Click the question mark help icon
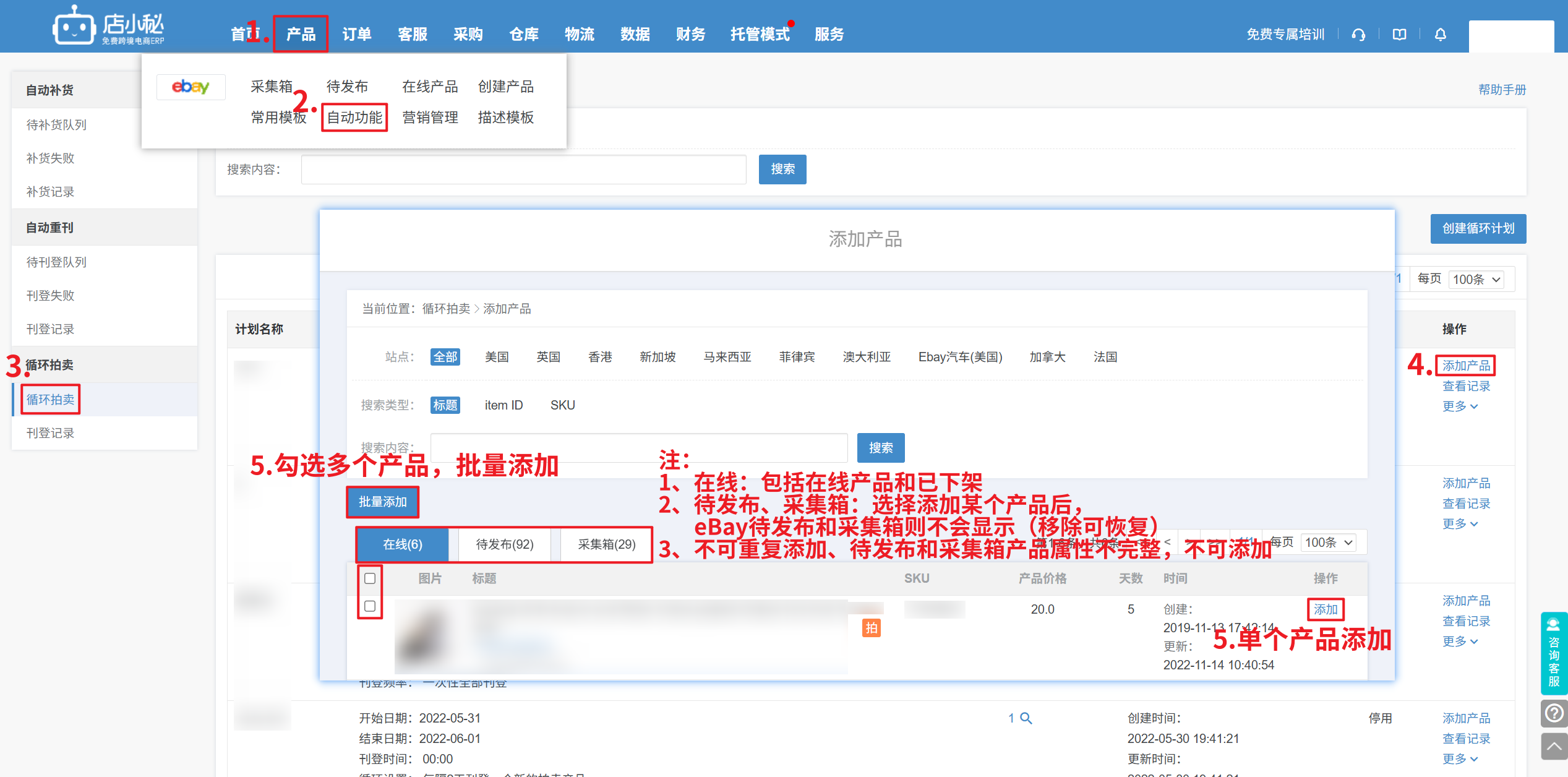Image resolution: width=1568 pixels, height=777 pixels. [x=1554, y=714]
